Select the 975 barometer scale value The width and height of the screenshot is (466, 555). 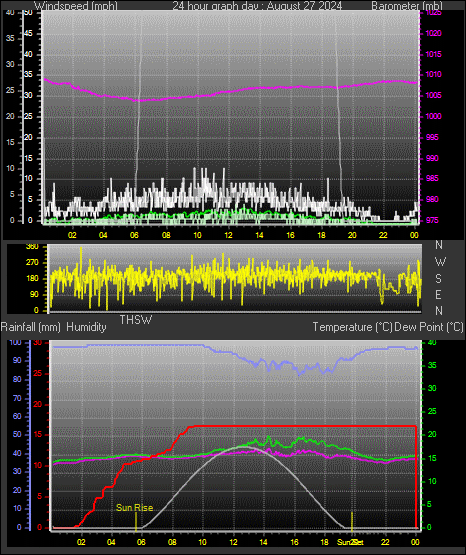(432, 220)
